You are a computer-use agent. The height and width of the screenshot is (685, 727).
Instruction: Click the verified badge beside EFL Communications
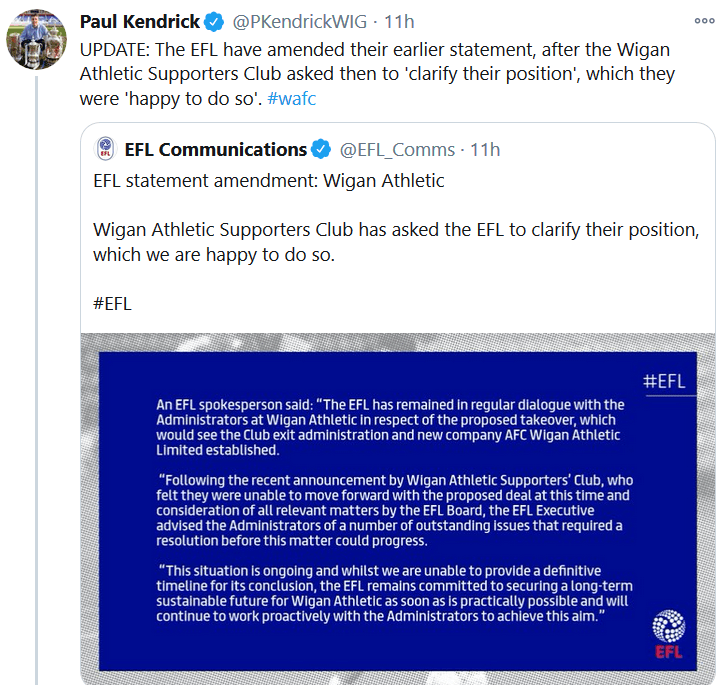[x=321, y=150]
